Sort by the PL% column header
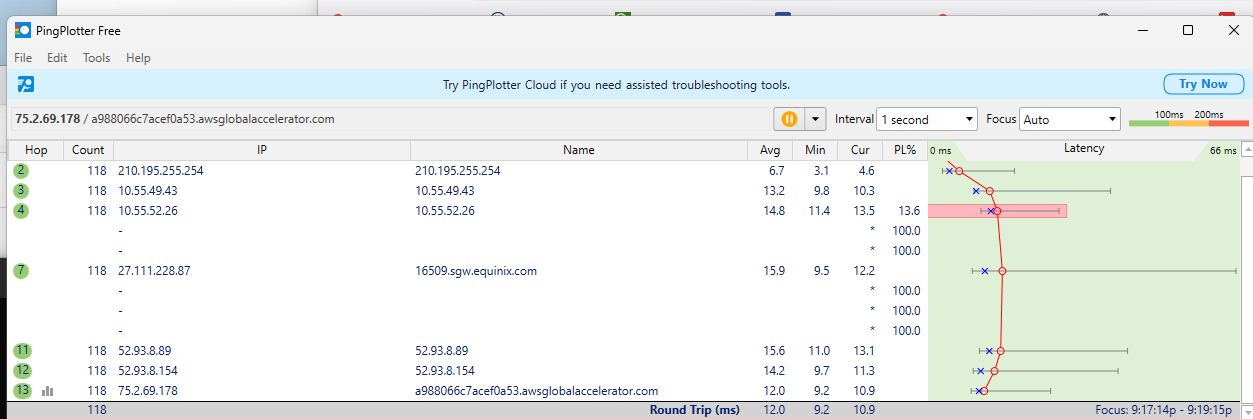 click(x=904, y=150)
